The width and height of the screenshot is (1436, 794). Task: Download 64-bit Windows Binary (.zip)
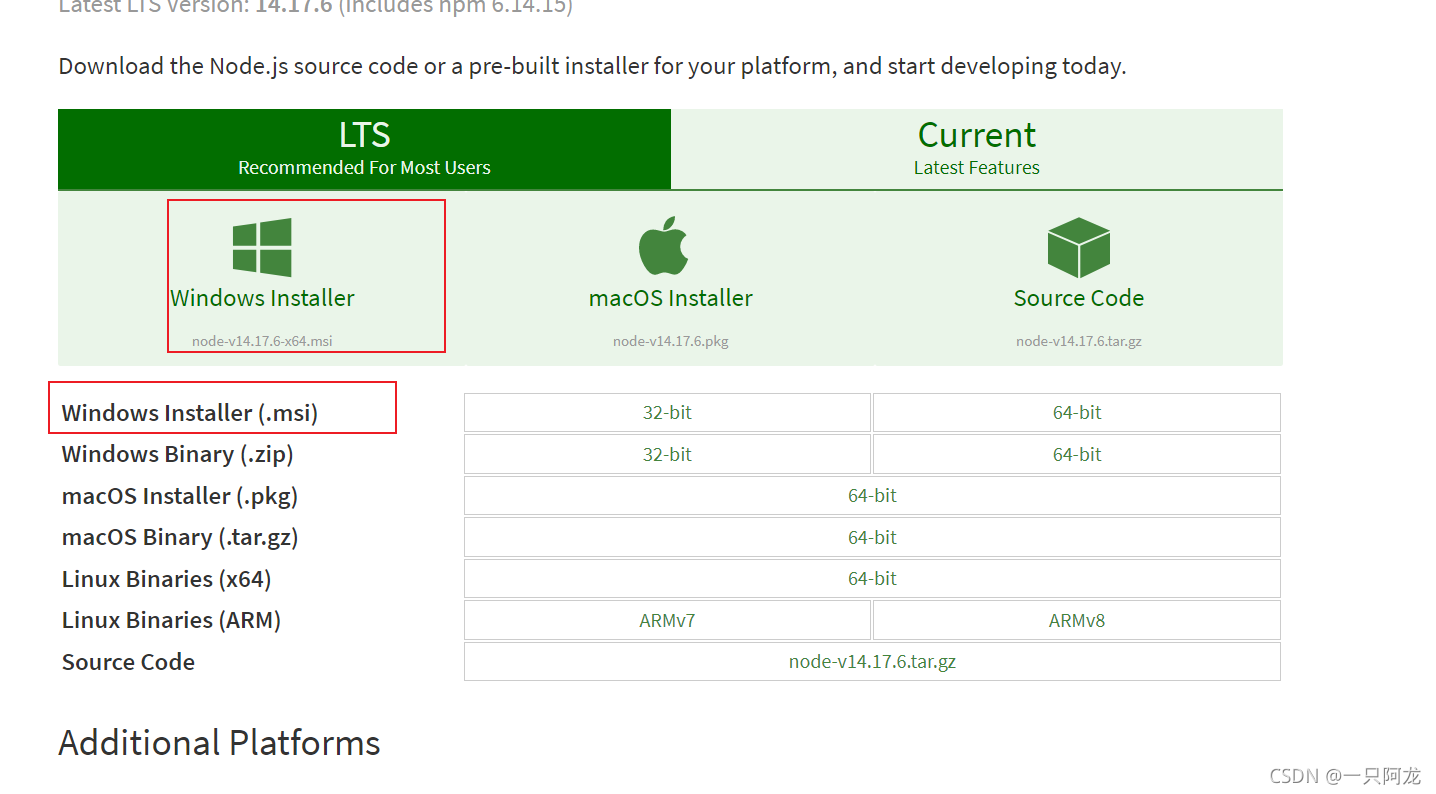coord(1077,454)
